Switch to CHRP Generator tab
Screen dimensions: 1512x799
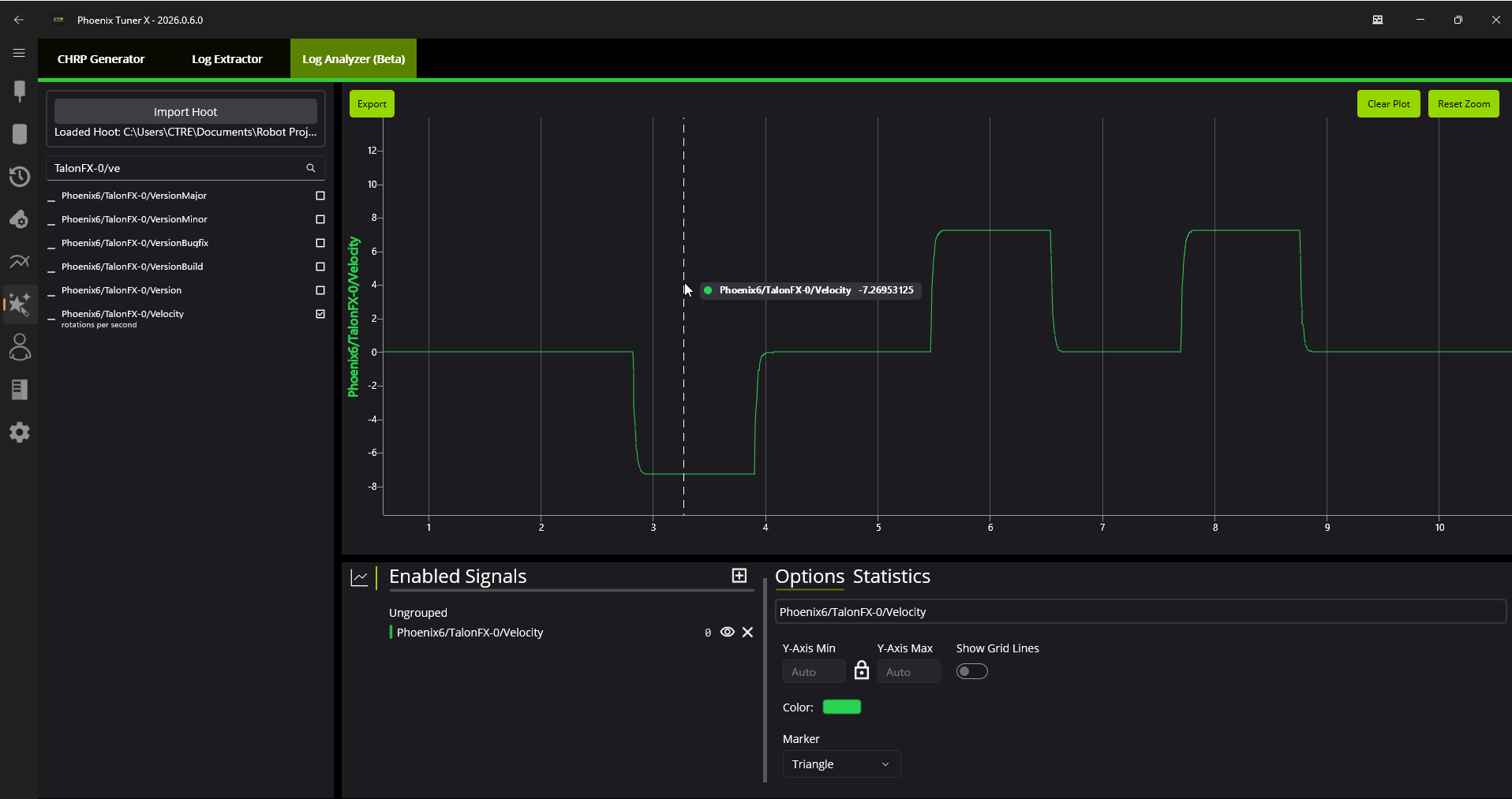(x=101, y=59)
